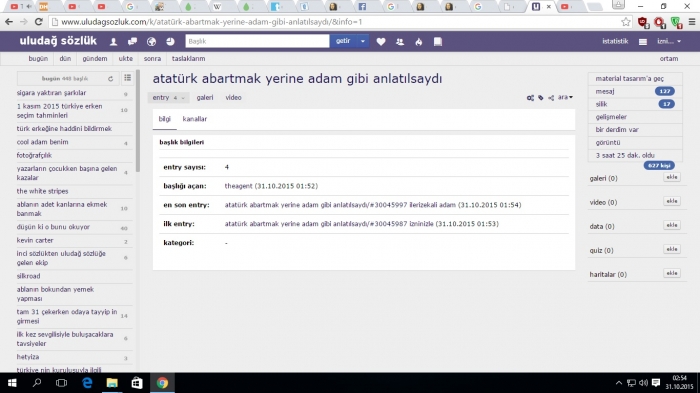Click the globe icon in header

pos(151,42)
